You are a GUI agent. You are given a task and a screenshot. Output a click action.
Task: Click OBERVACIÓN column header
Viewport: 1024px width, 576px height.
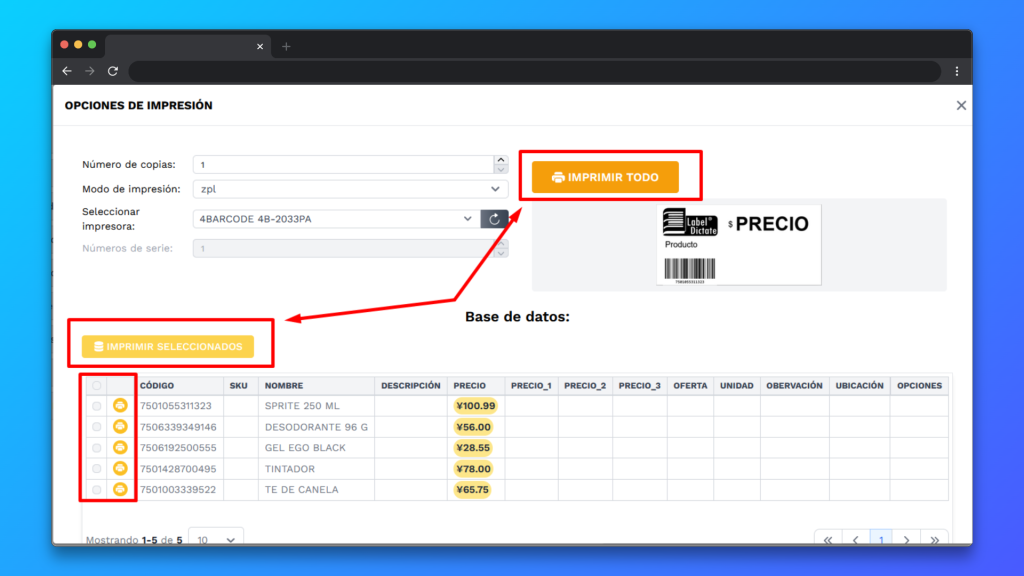(x=794, y=385)
